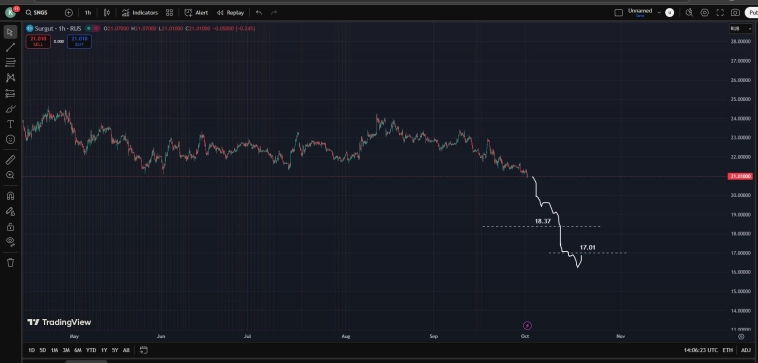Set the range to 1Y
This screenshot has height=363, width=758.
coord(104,350)
